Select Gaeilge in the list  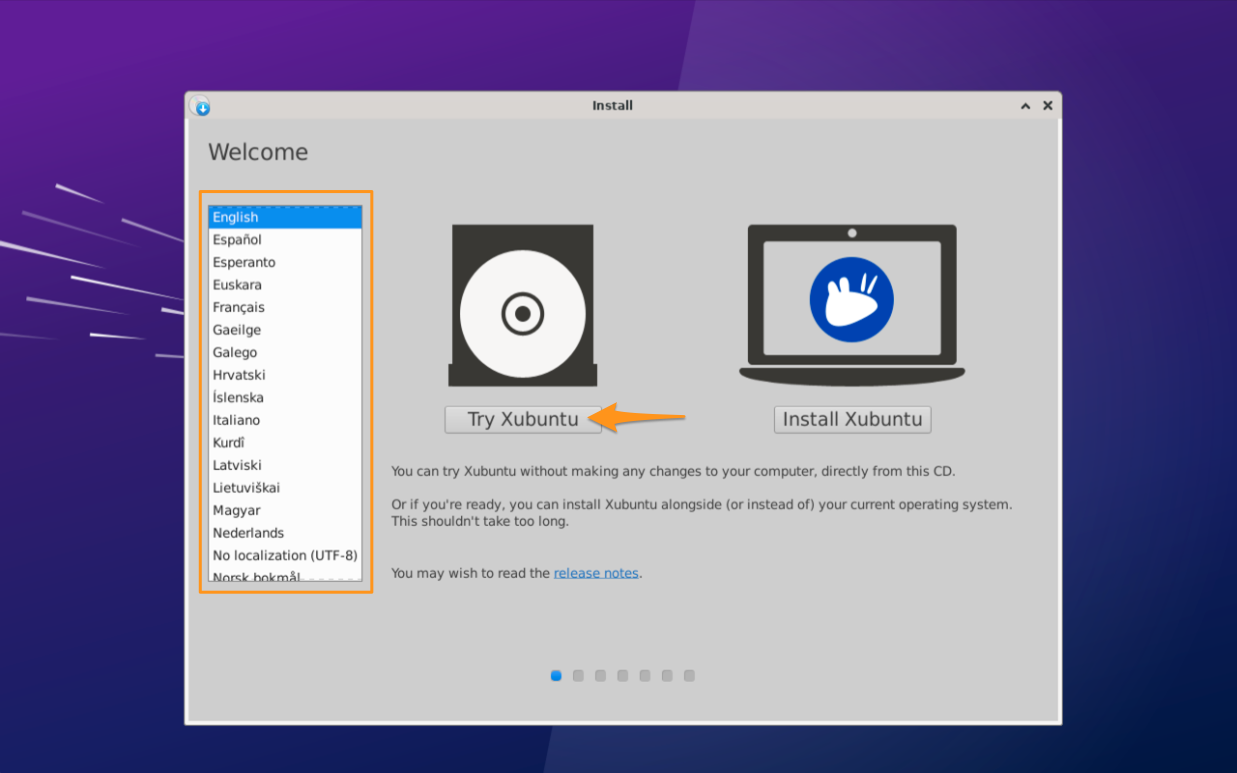click(x=236, y=330)
